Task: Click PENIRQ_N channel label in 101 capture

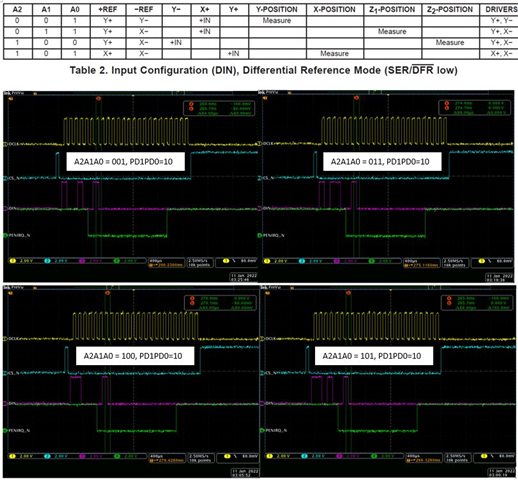Action: [x=275, y=430]
